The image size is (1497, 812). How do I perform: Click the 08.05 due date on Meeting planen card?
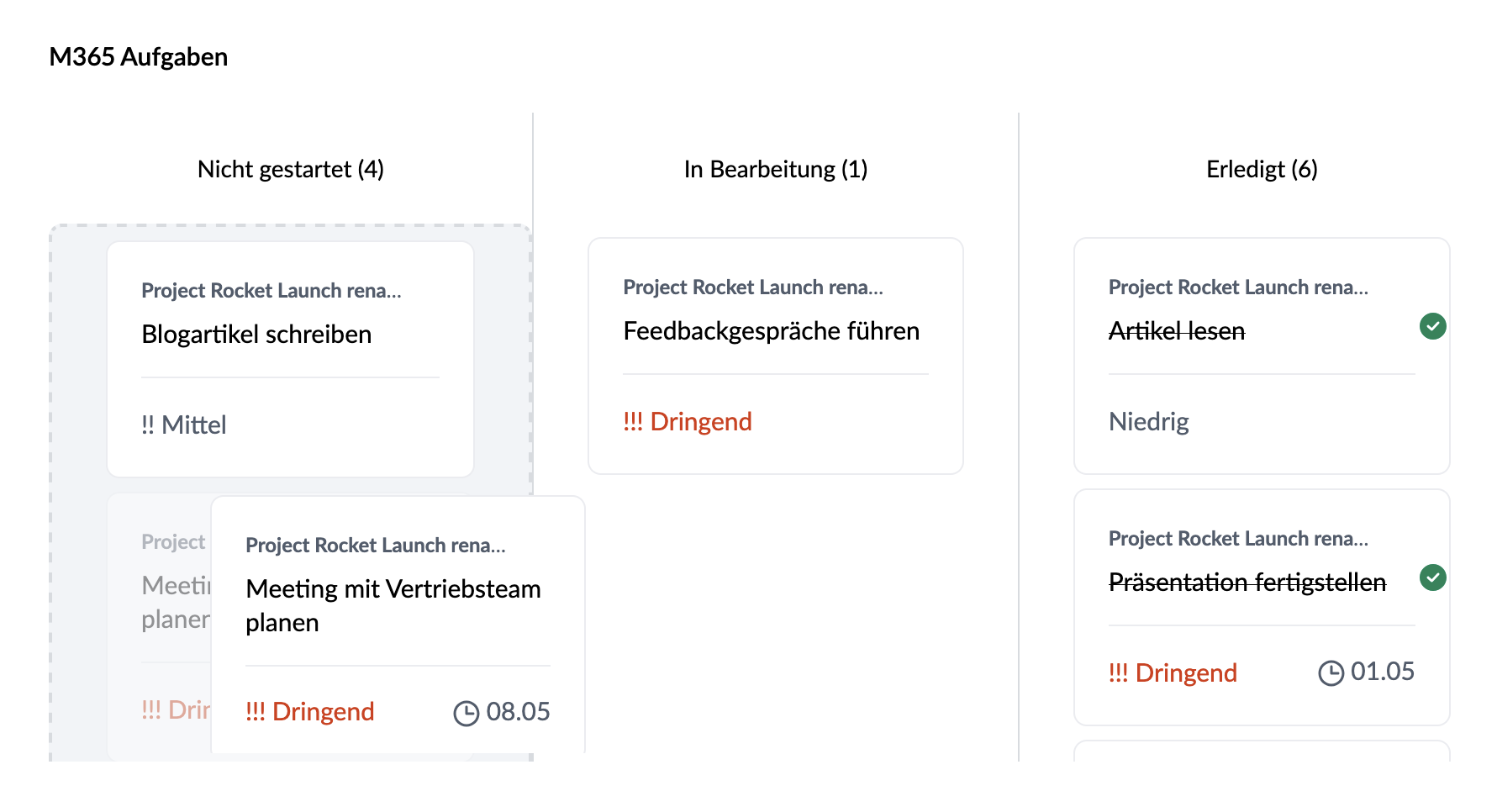click(x=518, y=711)
